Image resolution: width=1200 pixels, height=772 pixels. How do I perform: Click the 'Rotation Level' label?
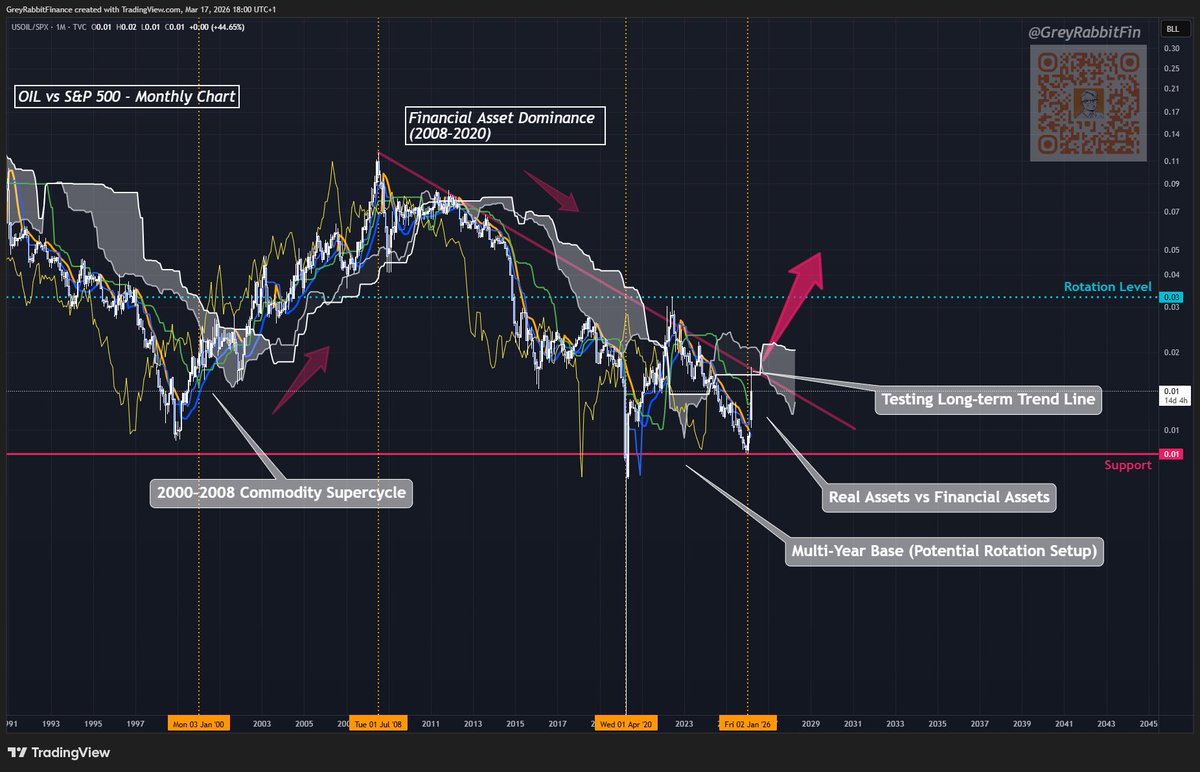pos(1108,286)
